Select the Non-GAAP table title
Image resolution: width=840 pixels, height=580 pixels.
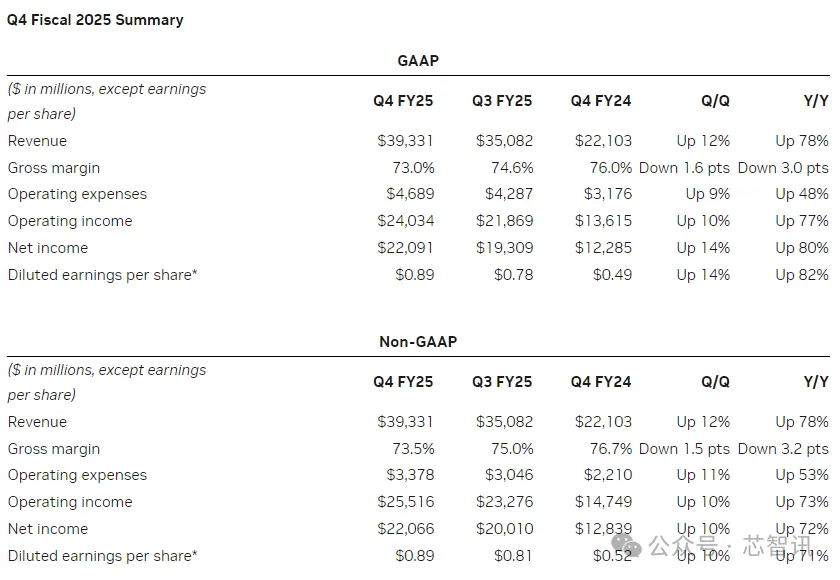(418, 342)
